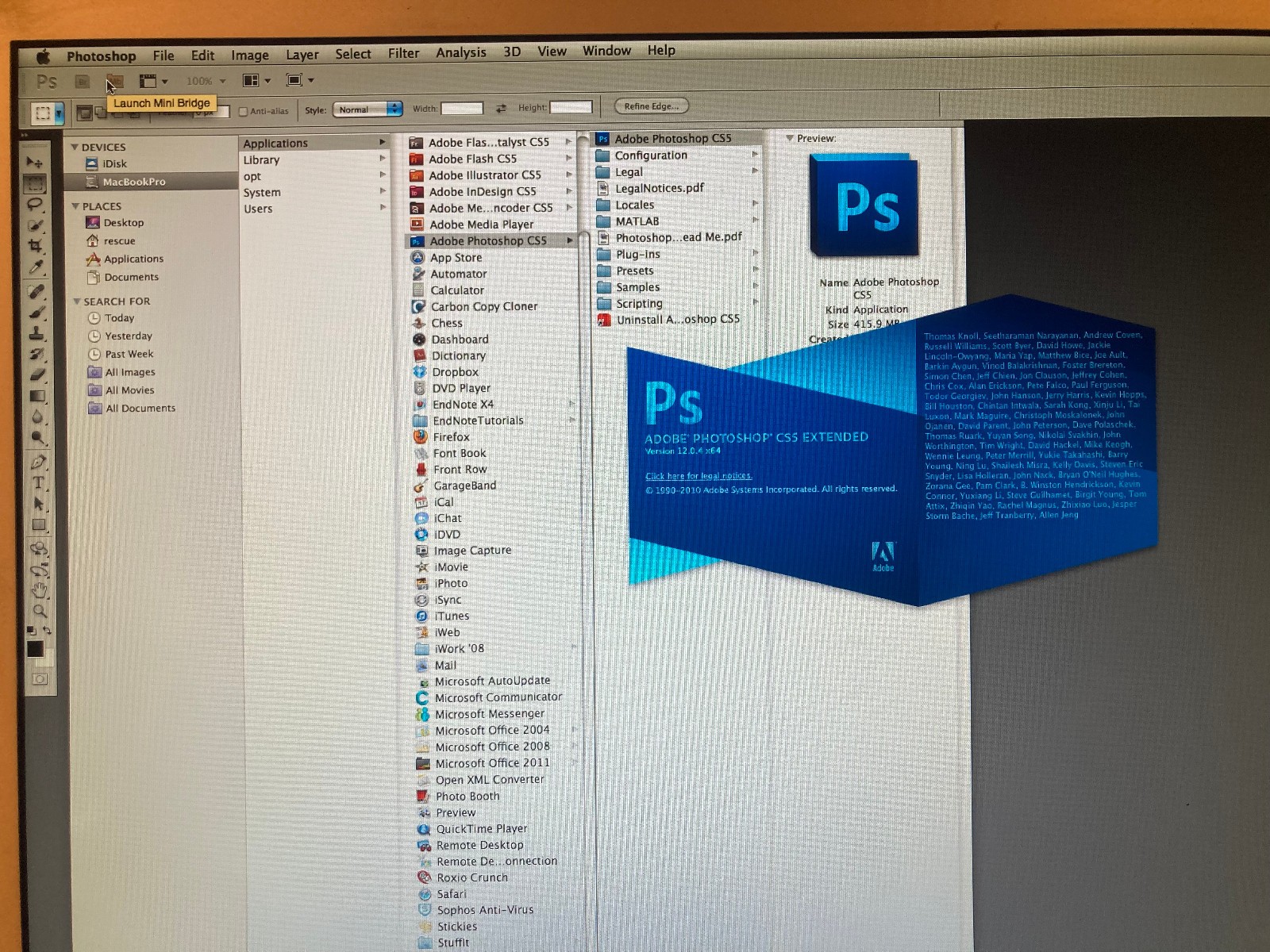1270x952 pixels.
Task: Open the Photoshop application menu
Action: tap(101, 56)
